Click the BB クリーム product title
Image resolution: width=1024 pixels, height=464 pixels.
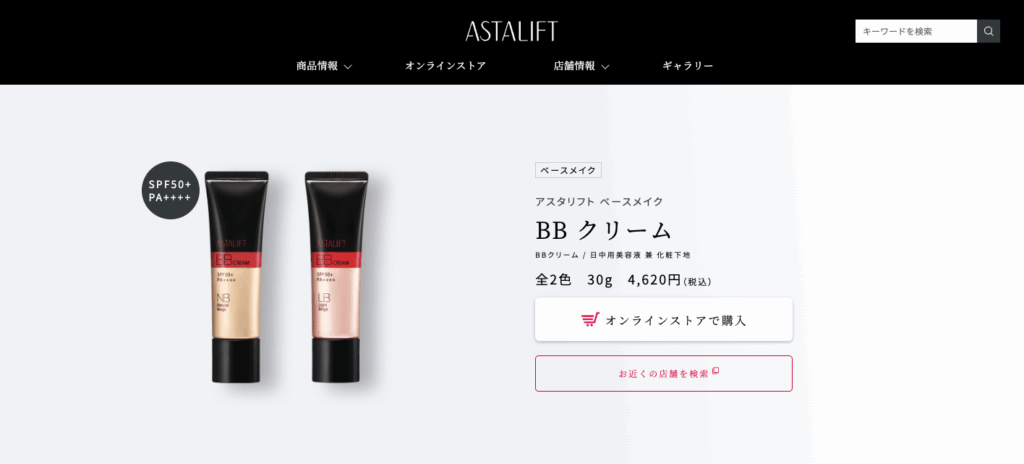tap(604, 230)
